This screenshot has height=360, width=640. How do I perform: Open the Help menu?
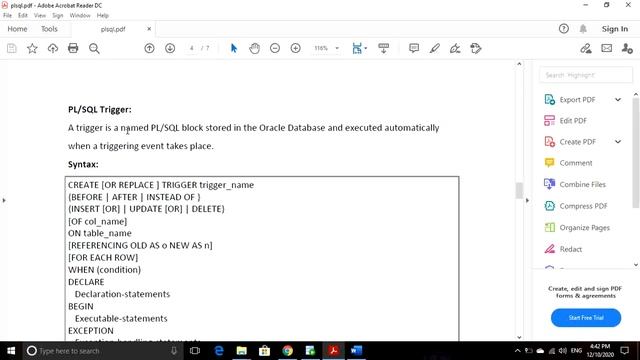tap(103, 16)
